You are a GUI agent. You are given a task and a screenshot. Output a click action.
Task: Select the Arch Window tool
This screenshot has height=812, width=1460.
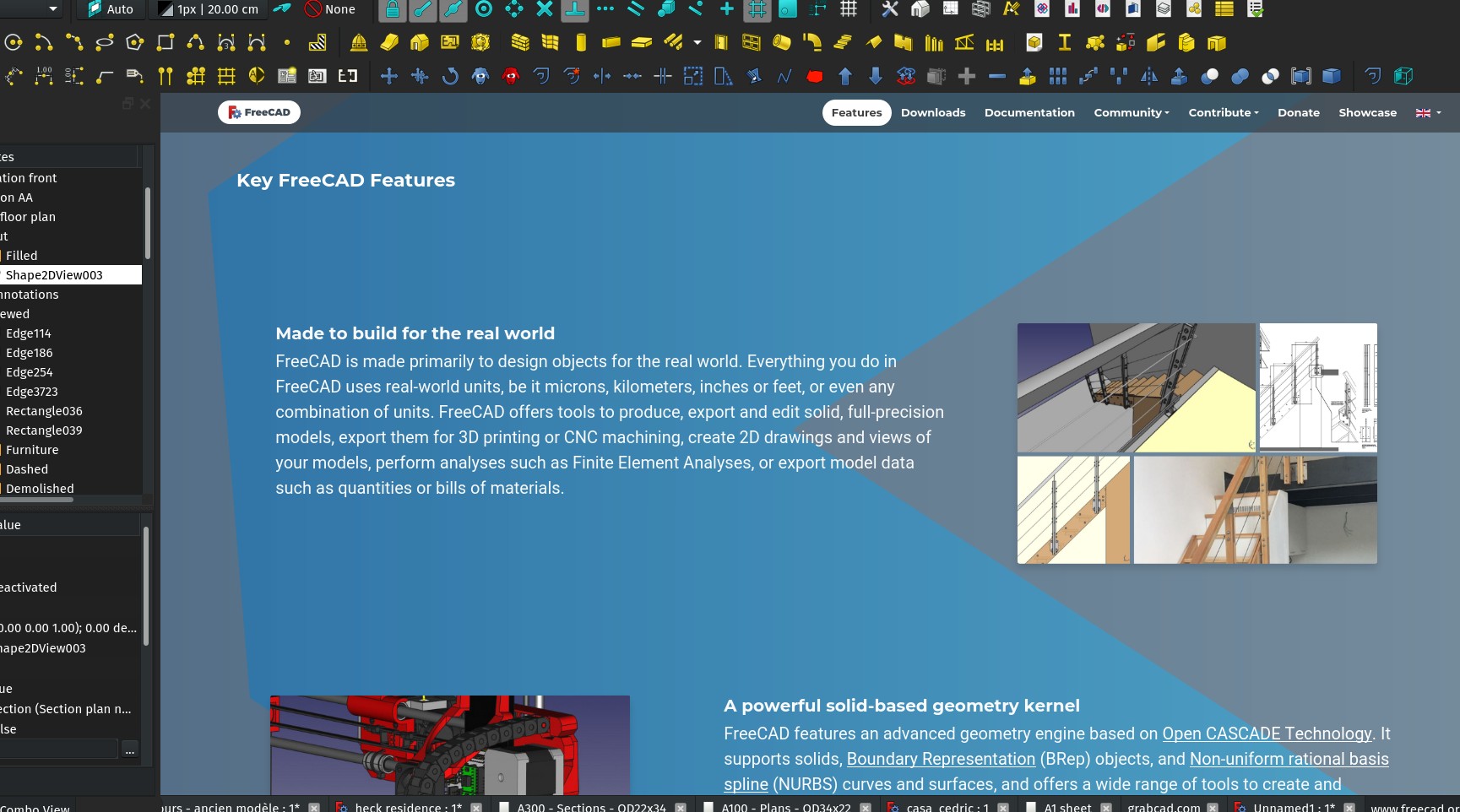751,42
